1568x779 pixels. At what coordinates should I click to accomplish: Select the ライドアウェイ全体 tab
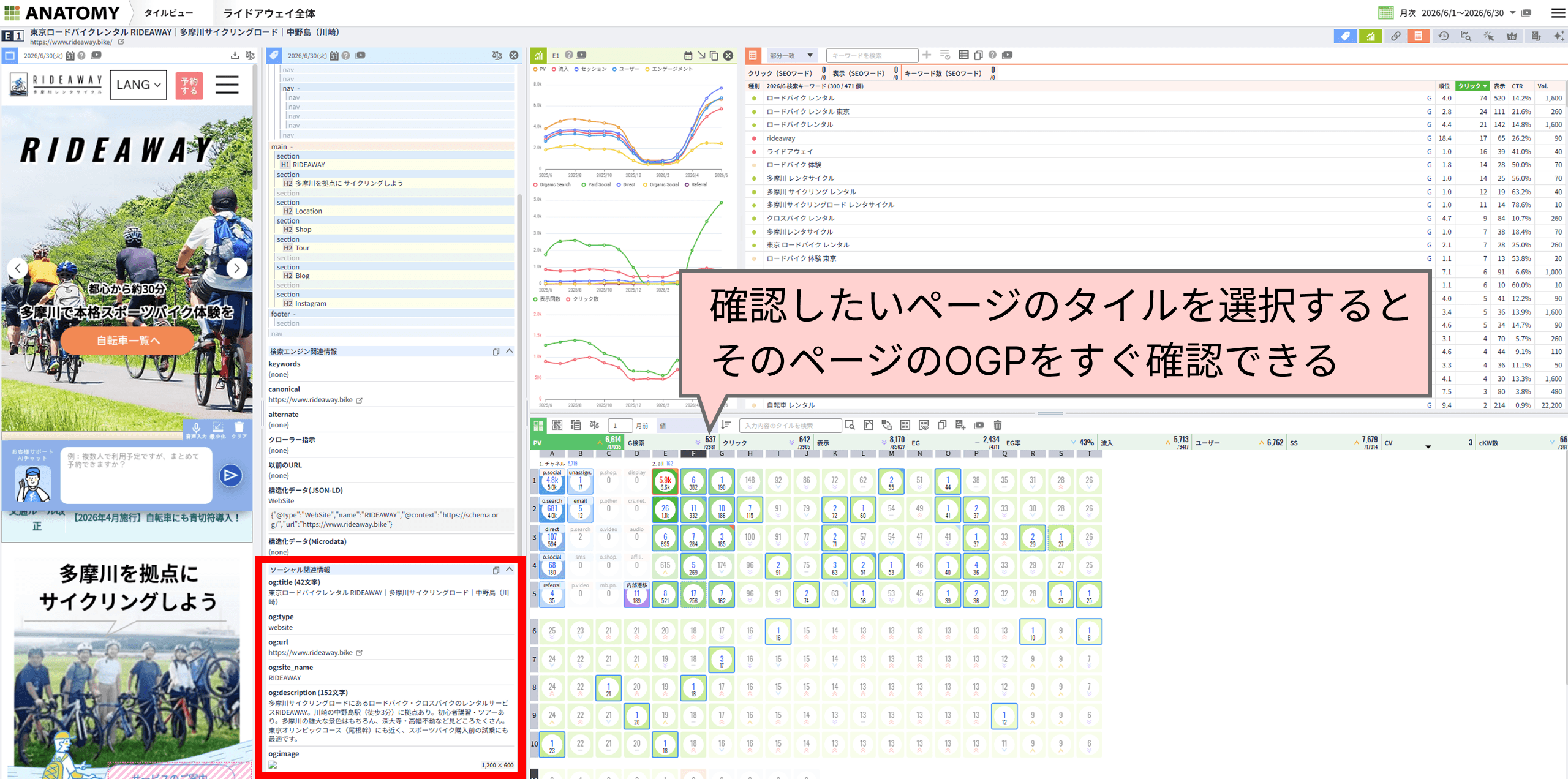pyautogui.click(x=269, y=13)
